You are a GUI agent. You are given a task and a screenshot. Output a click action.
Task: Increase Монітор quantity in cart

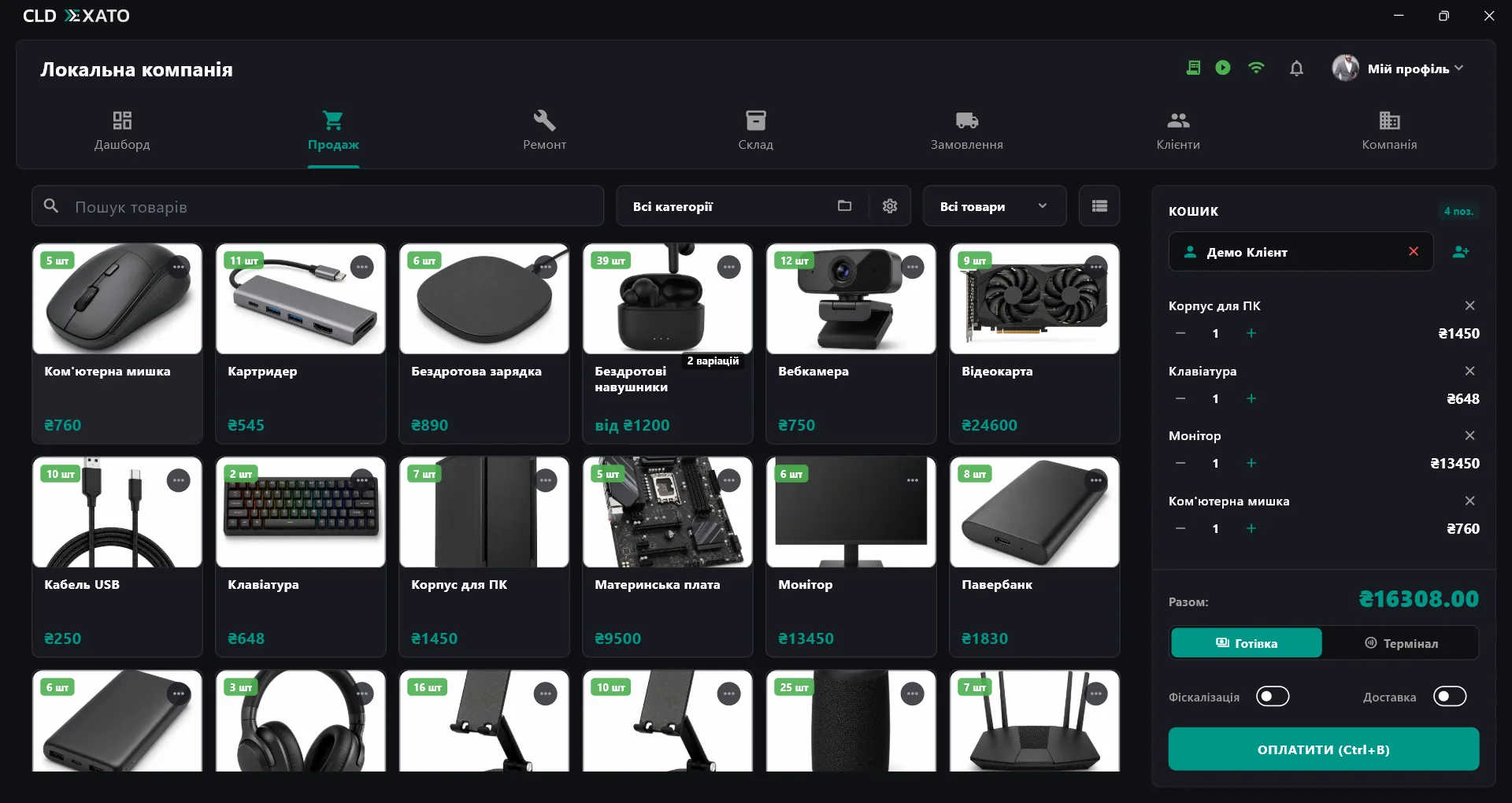[x=1251, y=463]
